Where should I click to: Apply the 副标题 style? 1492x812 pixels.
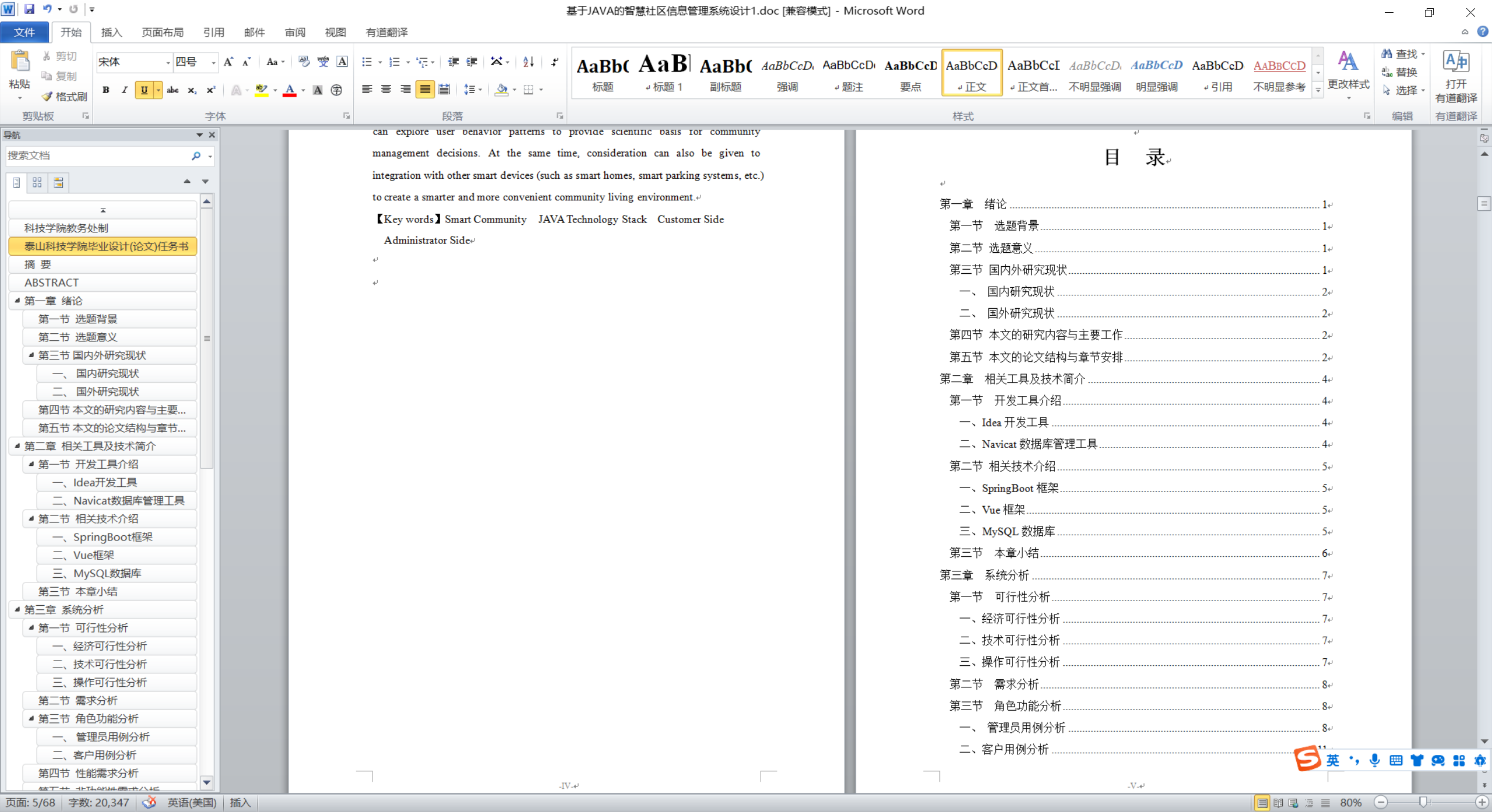click(x=726, y=73)
